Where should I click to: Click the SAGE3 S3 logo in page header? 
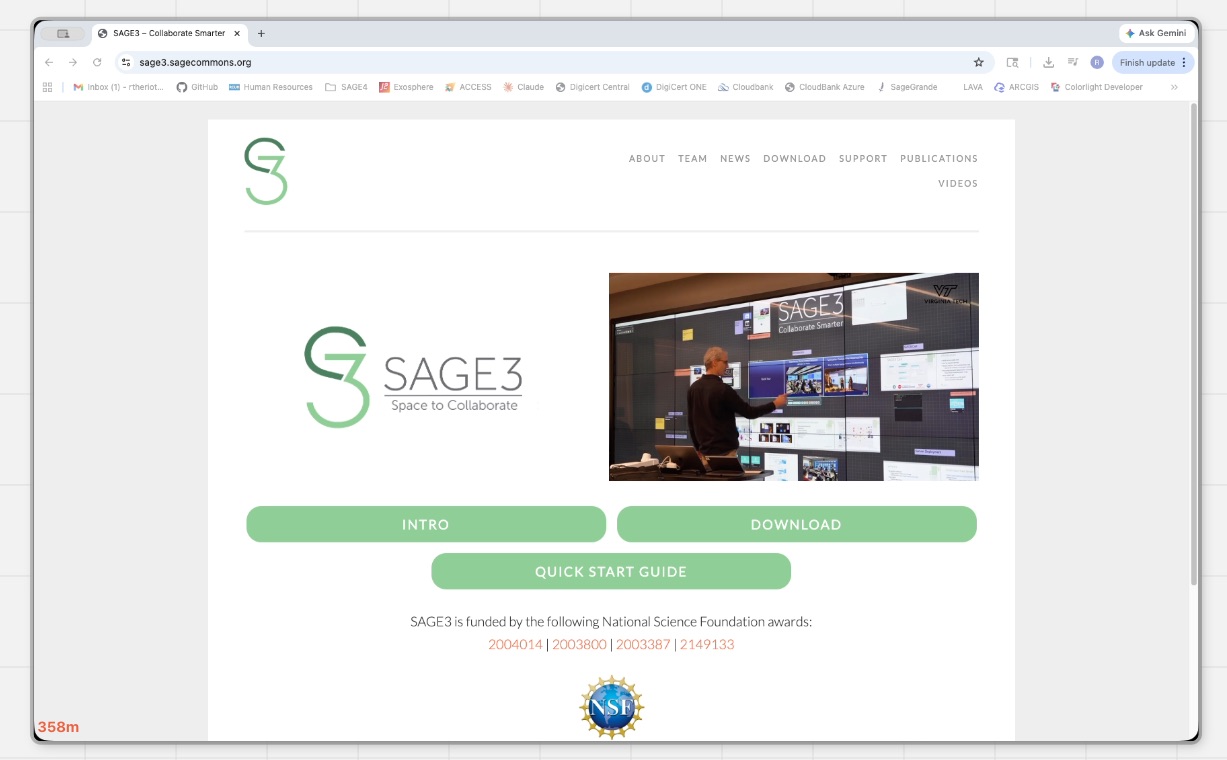(x=266, y=171)
